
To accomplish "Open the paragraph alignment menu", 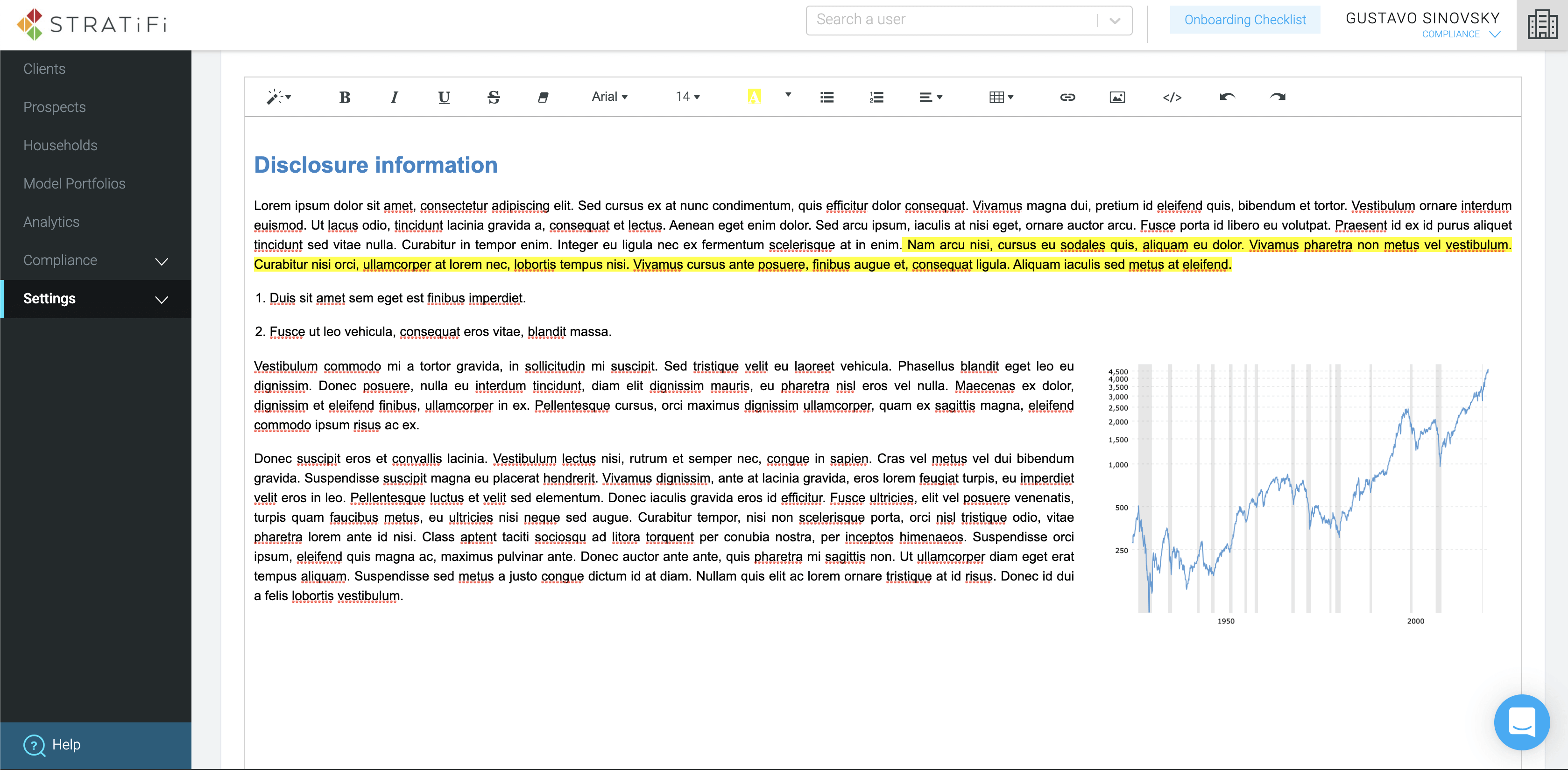I will [x=930, y=98].
